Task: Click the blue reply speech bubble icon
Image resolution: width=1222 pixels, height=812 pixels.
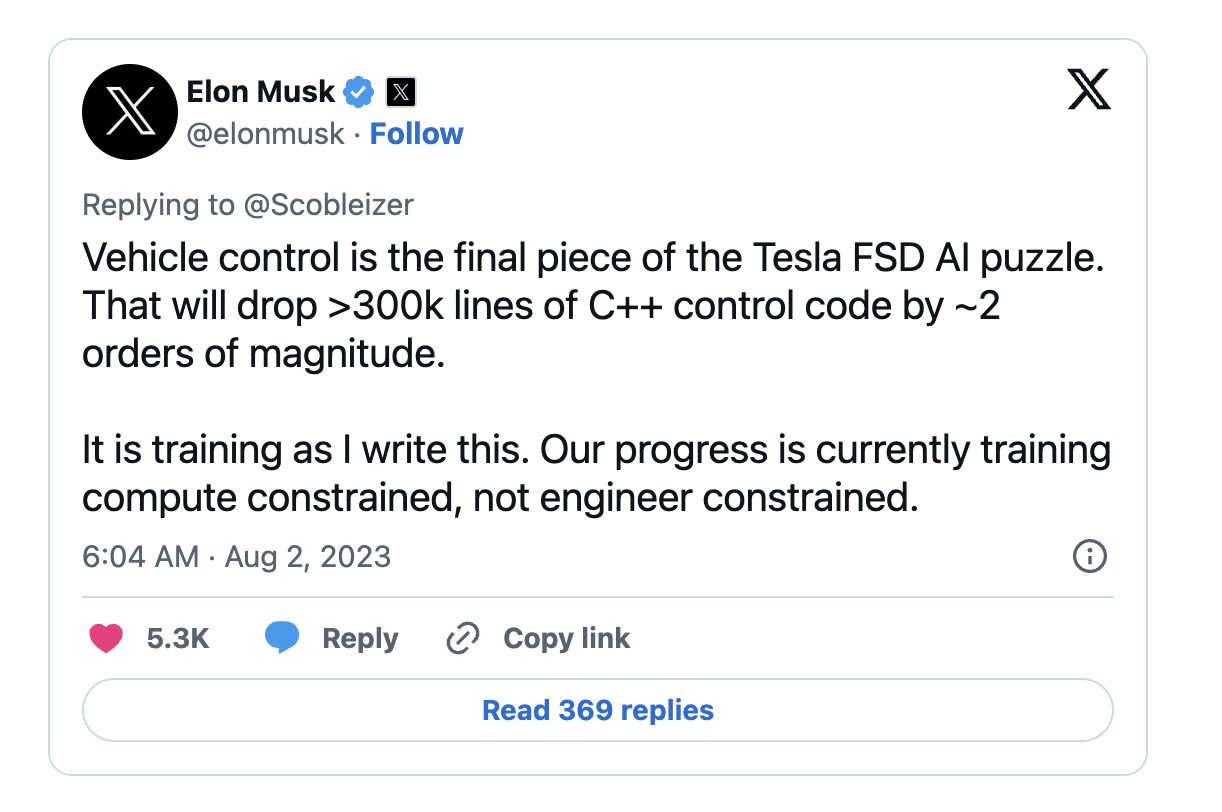Action: coord(282,638)
